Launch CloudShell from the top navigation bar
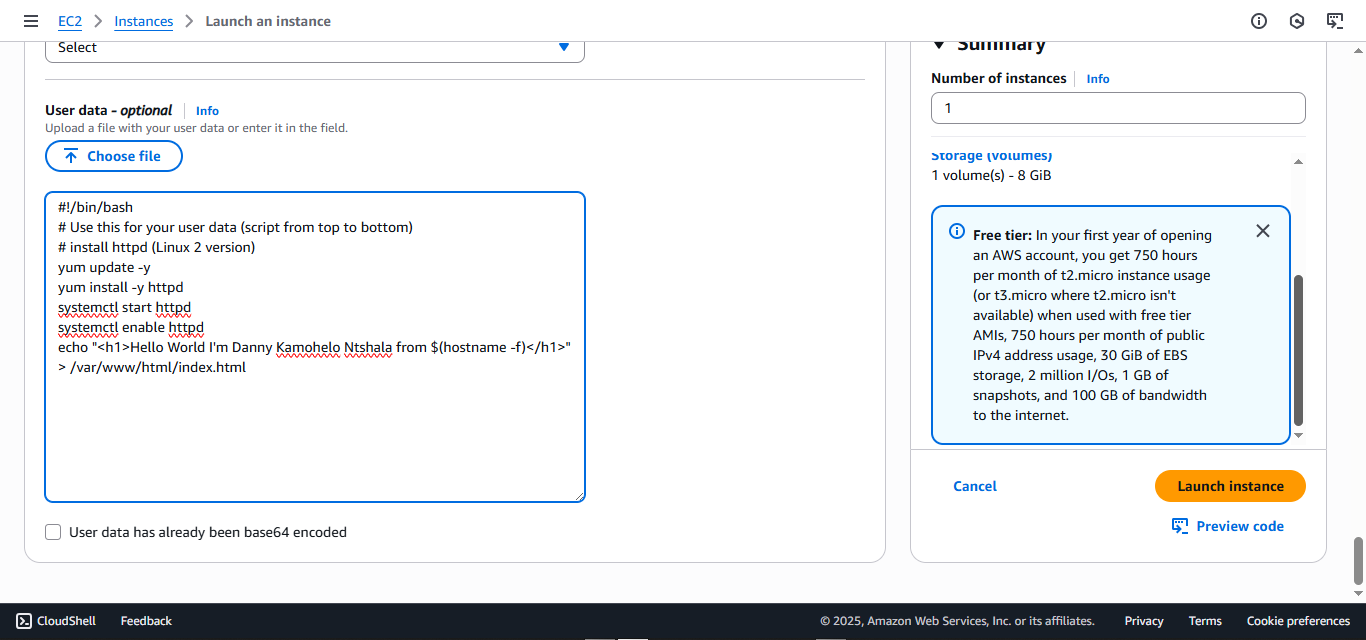The width and height of the screenshot is (1366, 640). tap(1334, 20)
